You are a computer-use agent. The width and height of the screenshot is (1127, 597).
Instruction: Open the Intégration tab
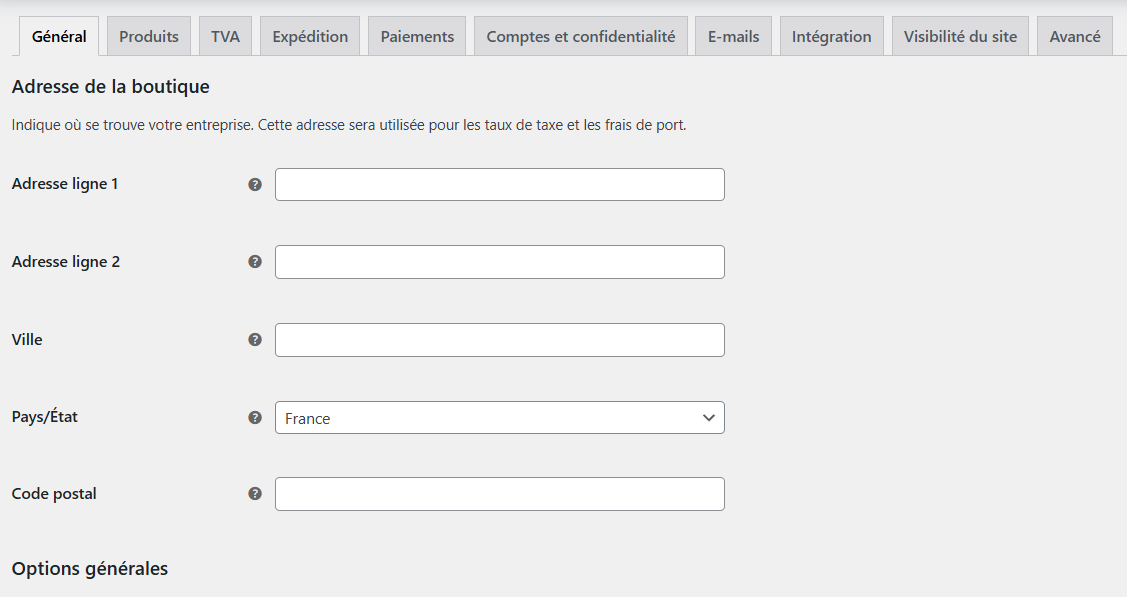coord(831,35)
